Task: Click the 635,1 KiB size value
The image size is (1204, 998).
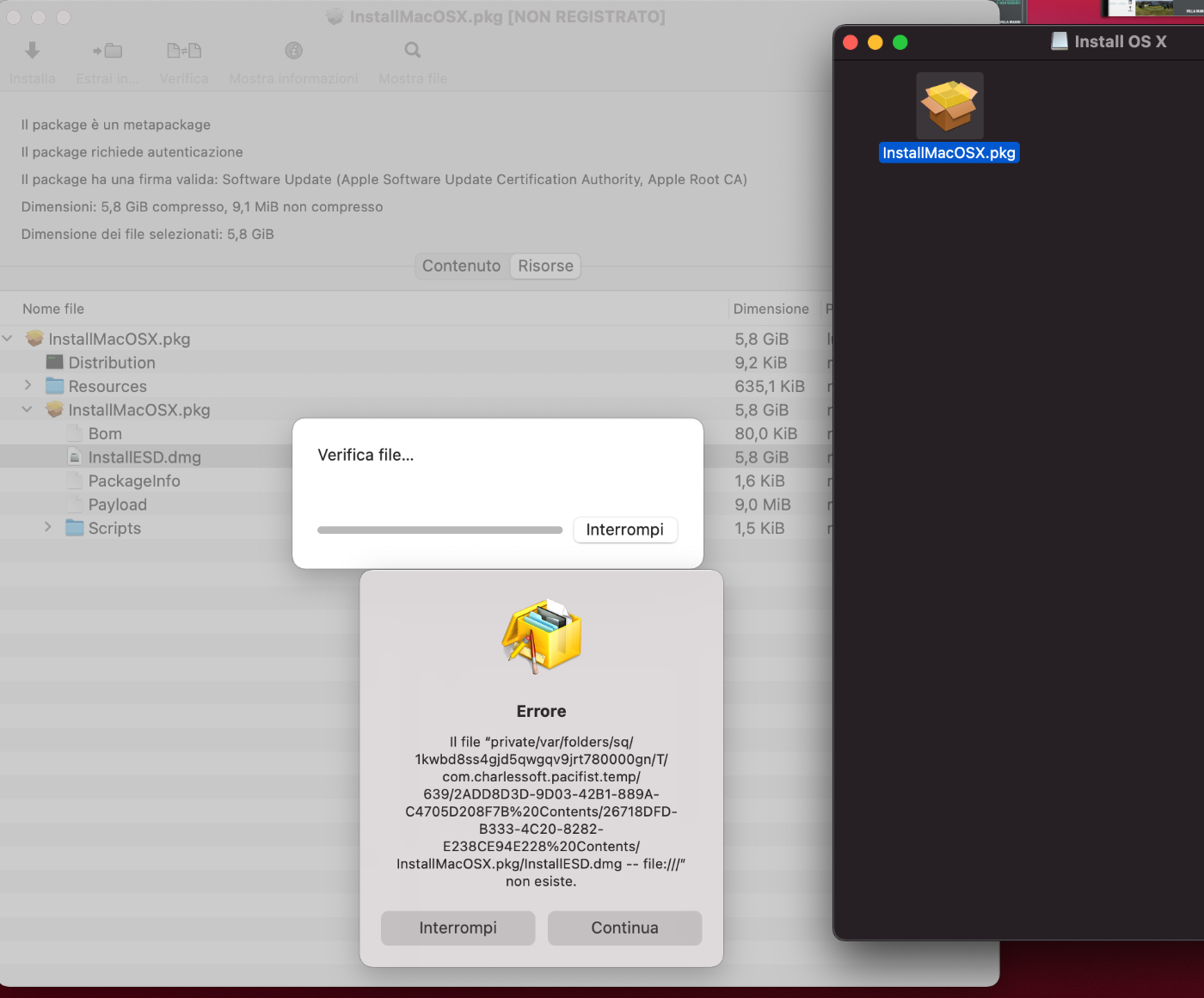Action: (770, 386)
